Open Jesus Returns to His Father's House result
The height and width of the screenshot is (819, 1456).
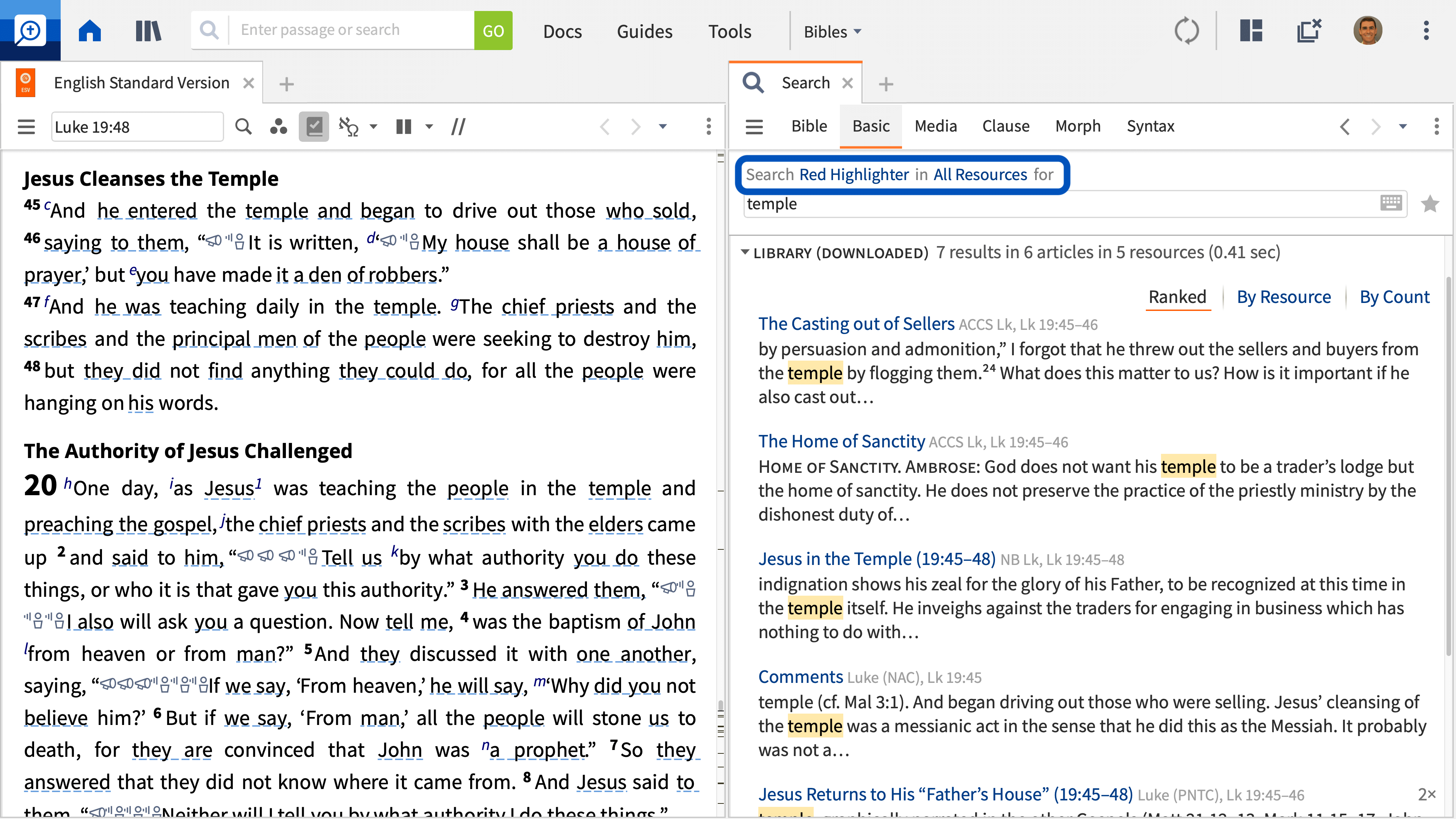point(945,795)
